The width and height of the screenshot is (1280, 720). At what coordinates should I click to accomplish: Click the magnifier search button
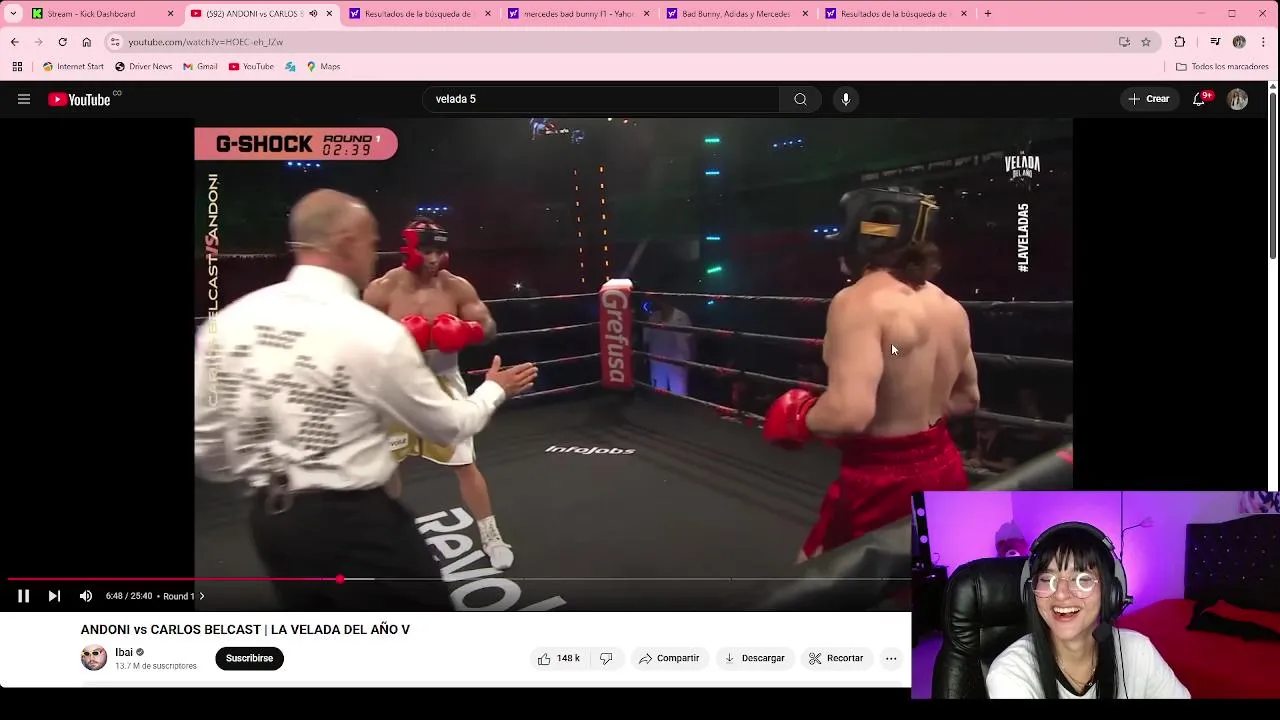pyautogui.click(x=800, y=99)
